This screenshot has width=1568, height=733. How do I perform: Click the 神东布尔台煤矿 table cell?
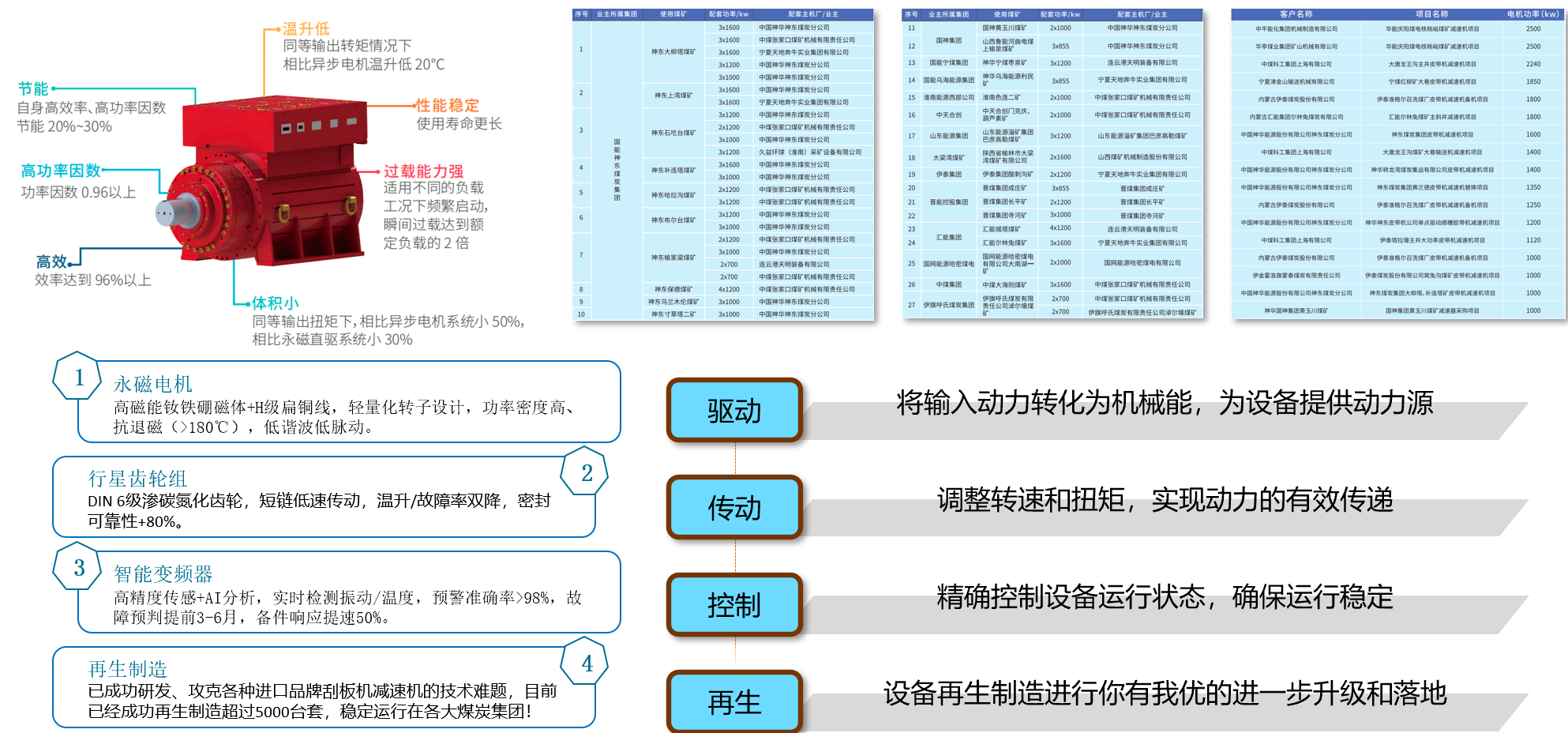coord(673,220)
